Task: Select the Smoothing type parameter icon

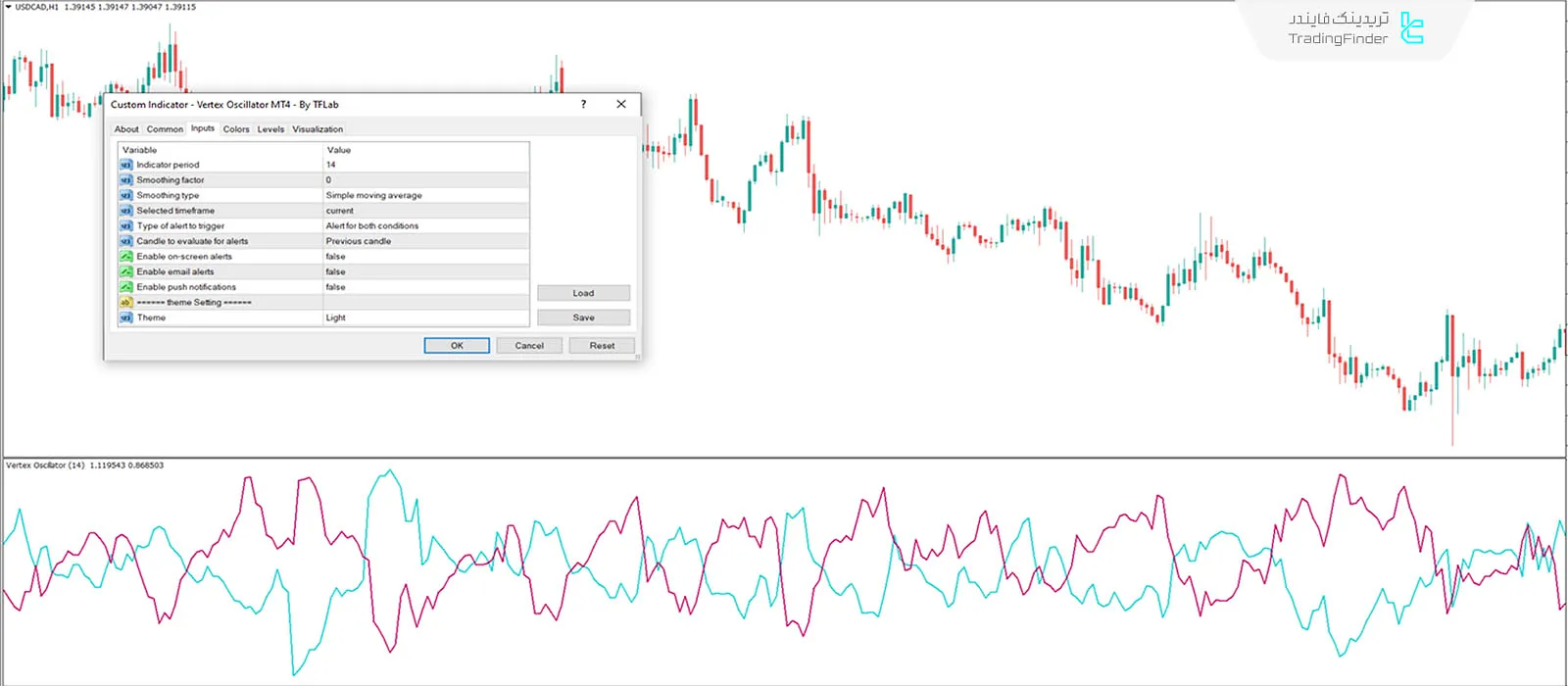Action: (x=125, y=195)
